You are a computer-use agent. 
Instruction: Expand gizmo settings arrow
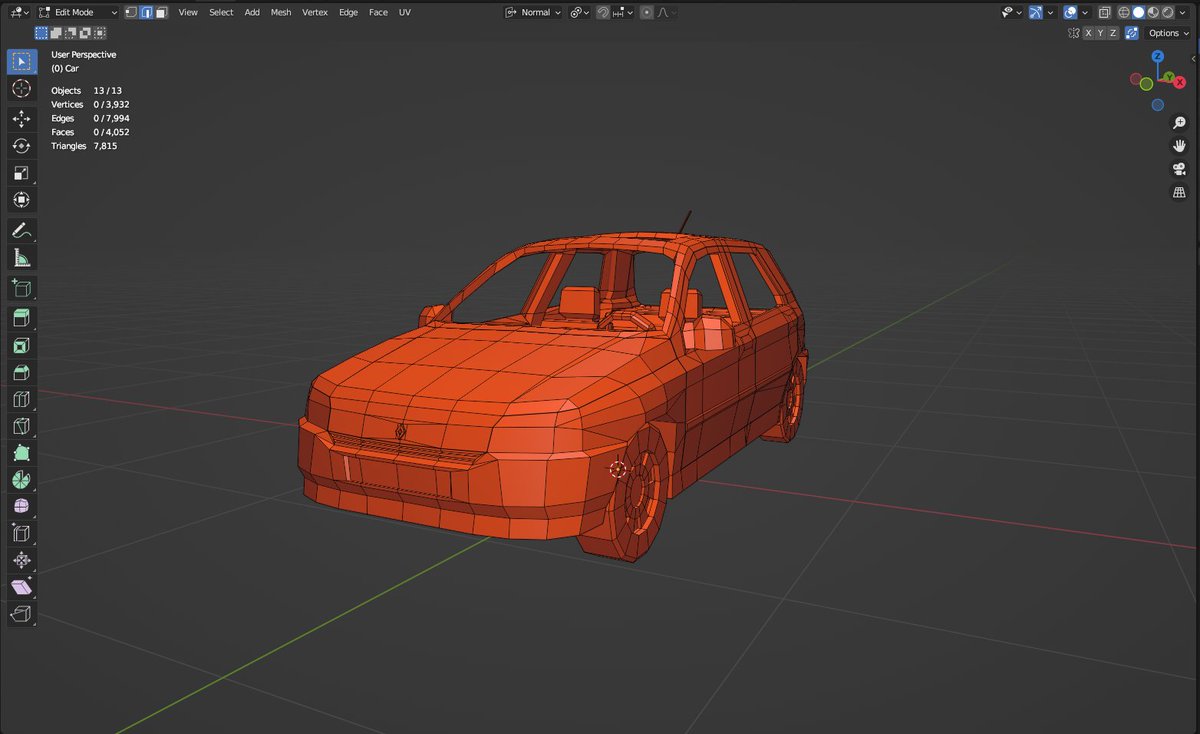click(1050, 12)
